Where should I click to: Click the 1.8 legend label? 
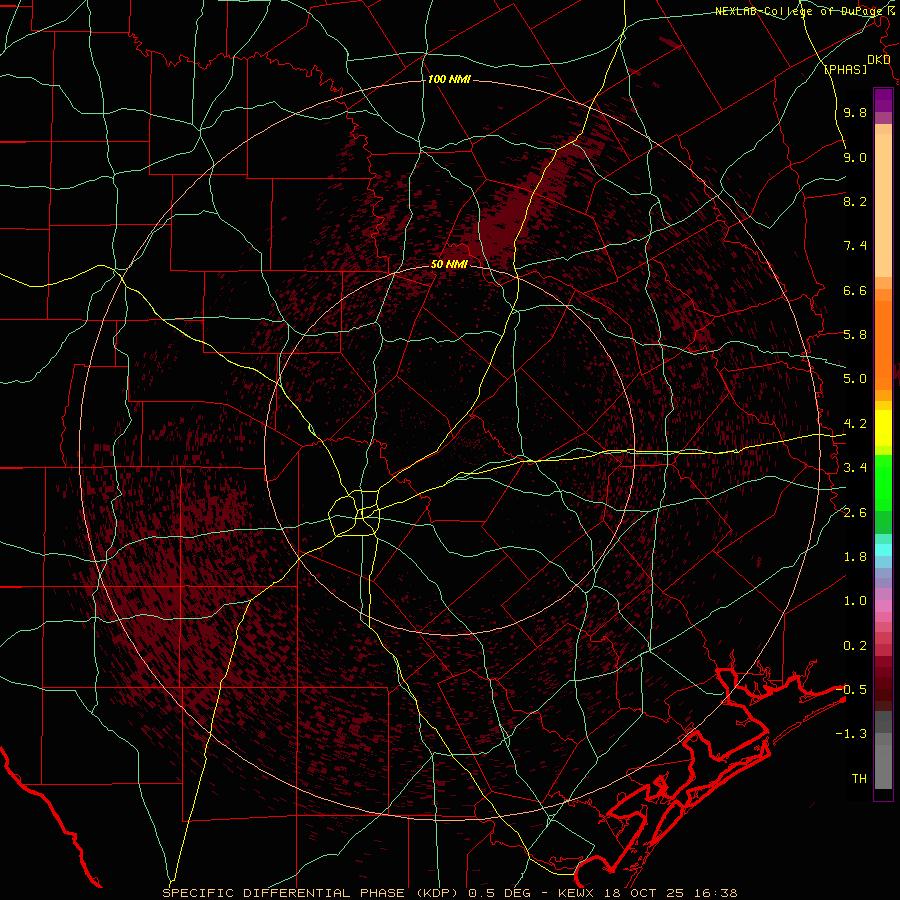(855, 557)
